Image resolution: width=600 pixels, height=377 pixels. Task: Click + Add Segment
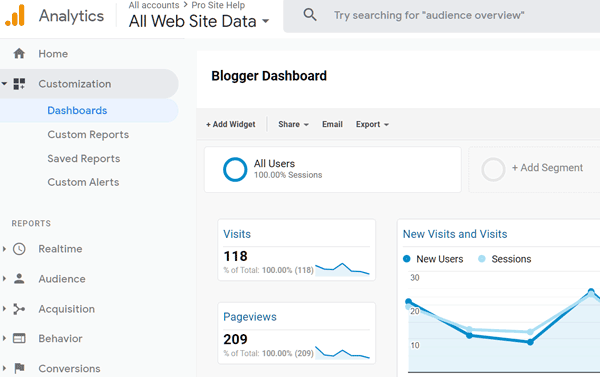(x=547, y=168)
